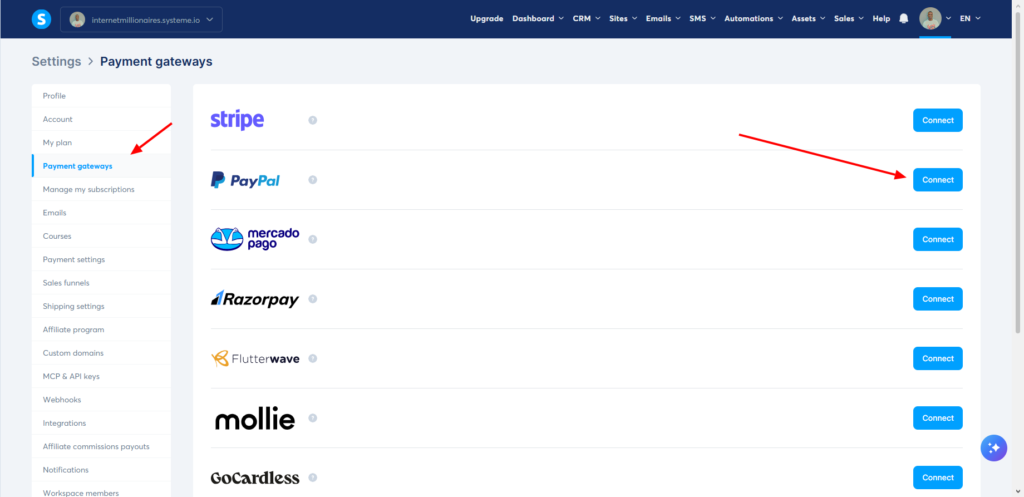Click the help icon beside PayPal
Viewport: 1024px width, 497px height.
coord(313,180)
